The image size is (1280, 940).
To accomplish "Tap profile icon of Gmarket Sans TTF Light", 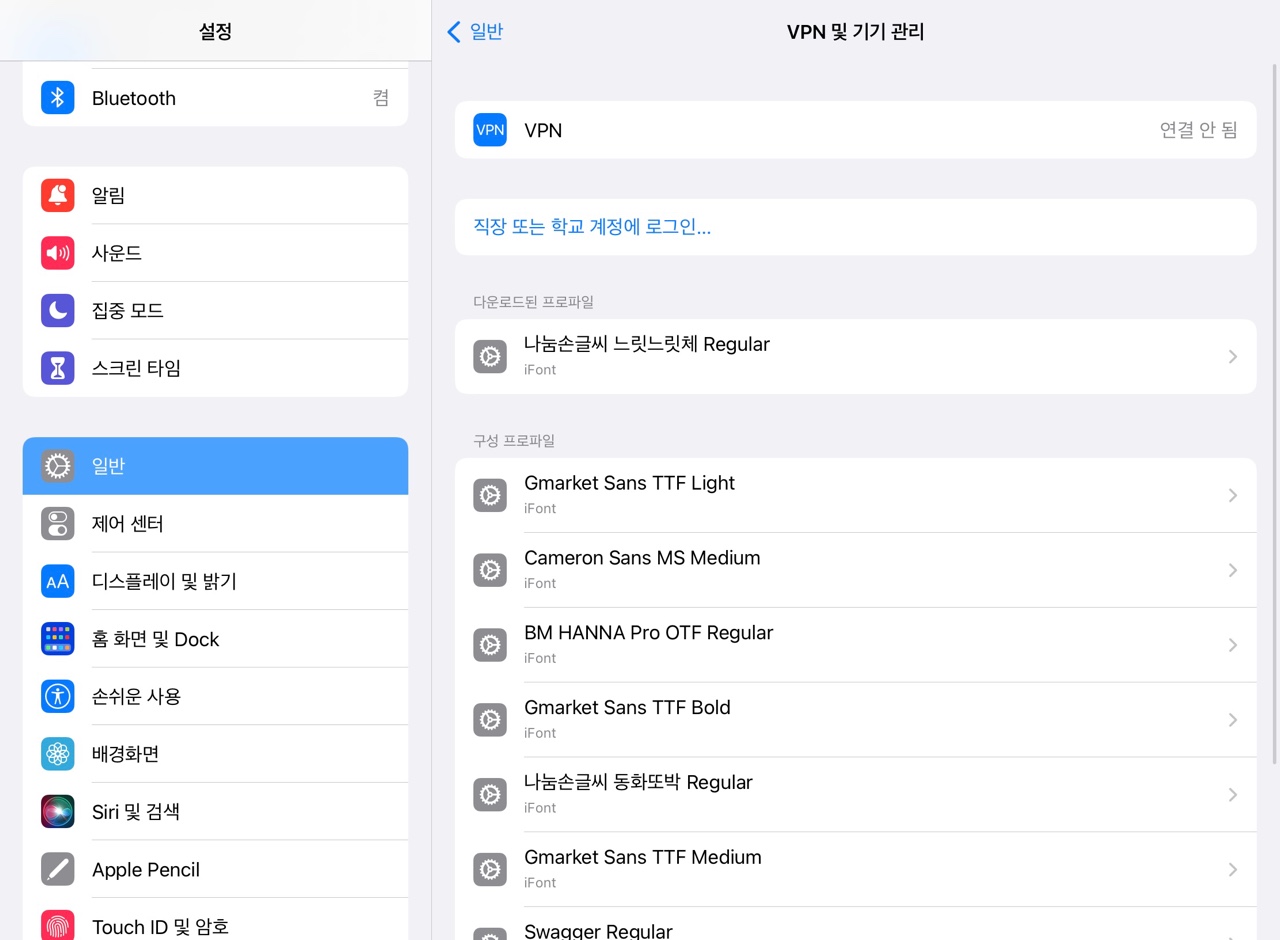I will pos(490,495).
